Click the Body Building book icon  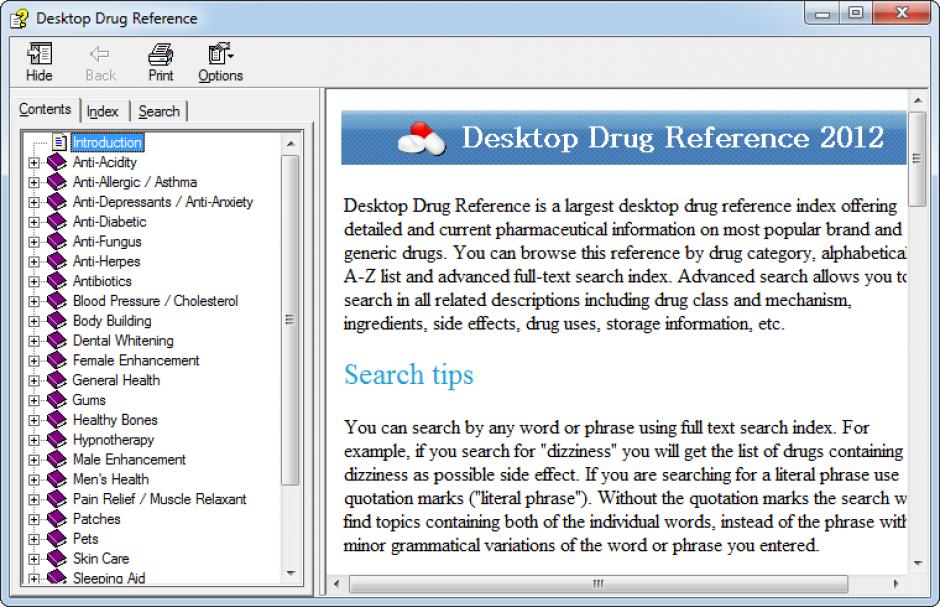click(x=57, y=320)
